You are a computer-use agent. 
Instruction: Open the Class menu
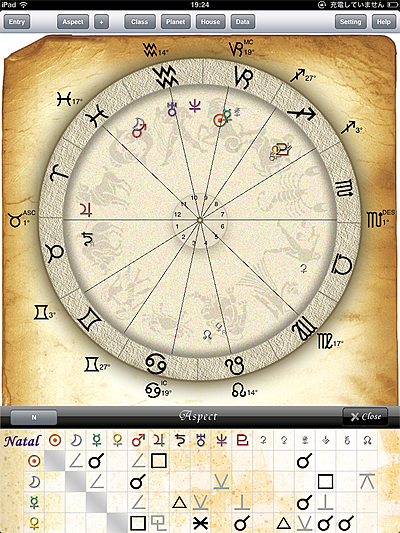(x=140, y=22)
